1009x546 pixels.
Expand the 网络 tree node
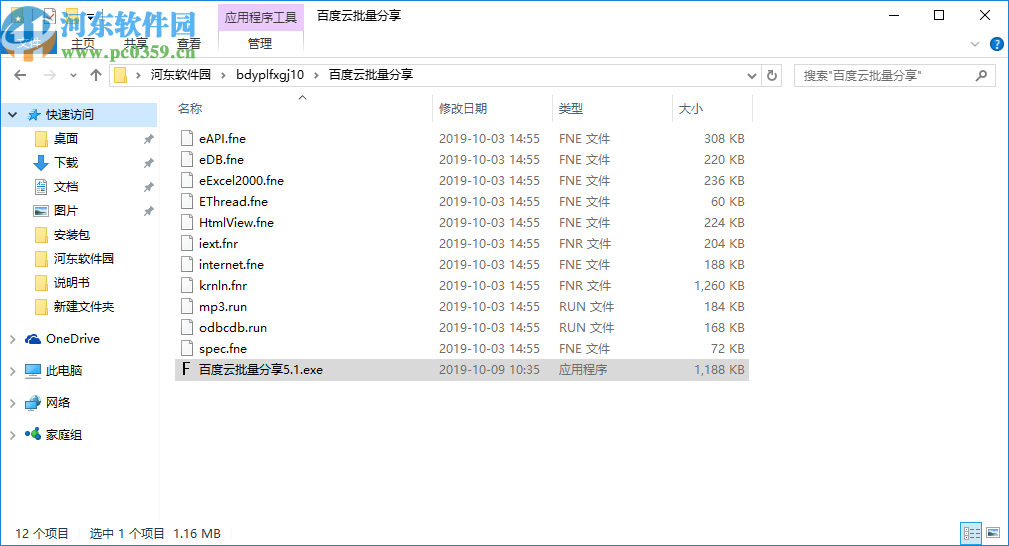(12, 403)
